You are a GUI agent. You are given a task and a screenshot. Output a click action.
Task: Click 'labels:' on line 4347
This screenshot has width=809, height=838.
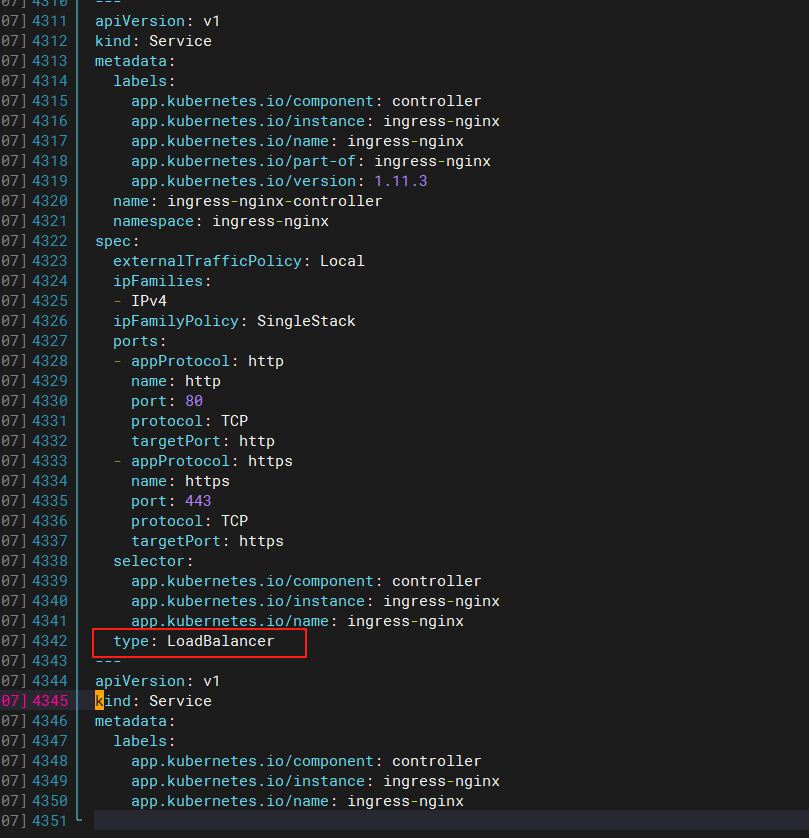coord(144,741)
